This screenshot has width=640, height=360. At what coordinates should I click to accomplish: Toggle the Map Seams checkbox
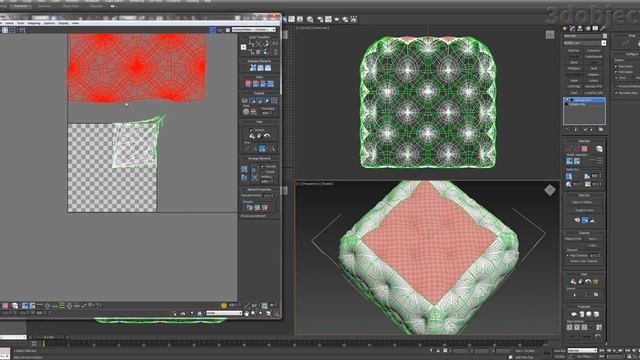[x=616, y=66]
